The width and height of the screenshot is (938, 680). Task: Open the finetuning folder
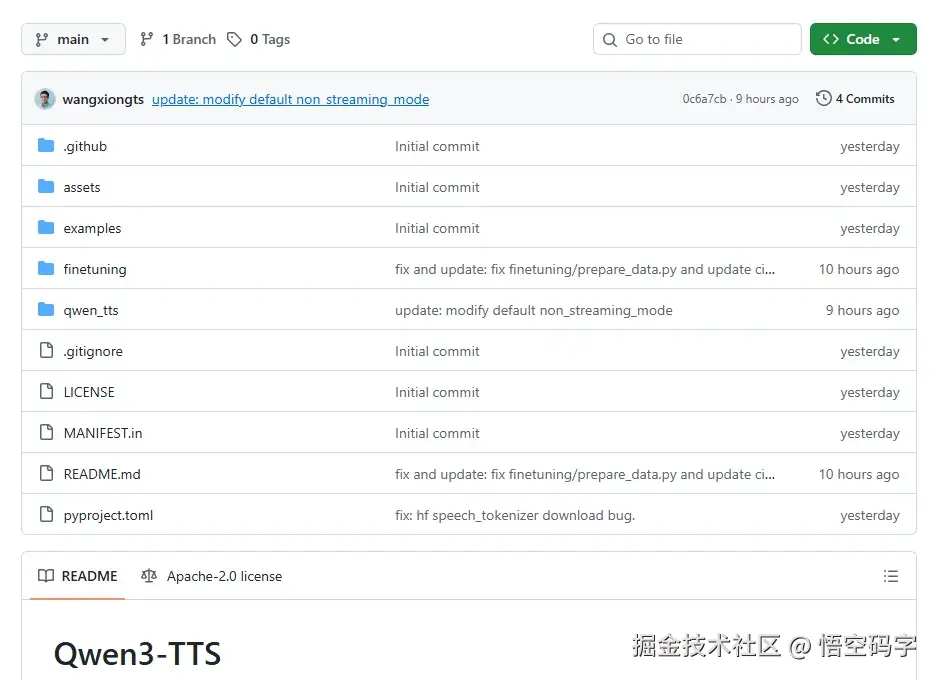coord(95,270)
